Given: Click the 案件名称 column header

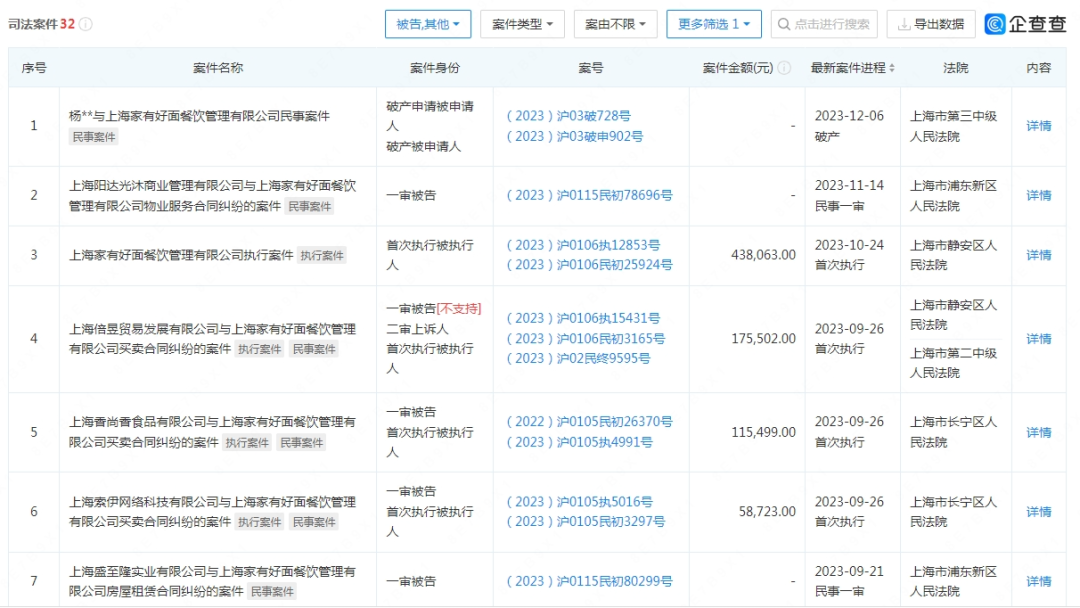Looking at the screenshot, I should pyautogui.click(x=217, y=68).
